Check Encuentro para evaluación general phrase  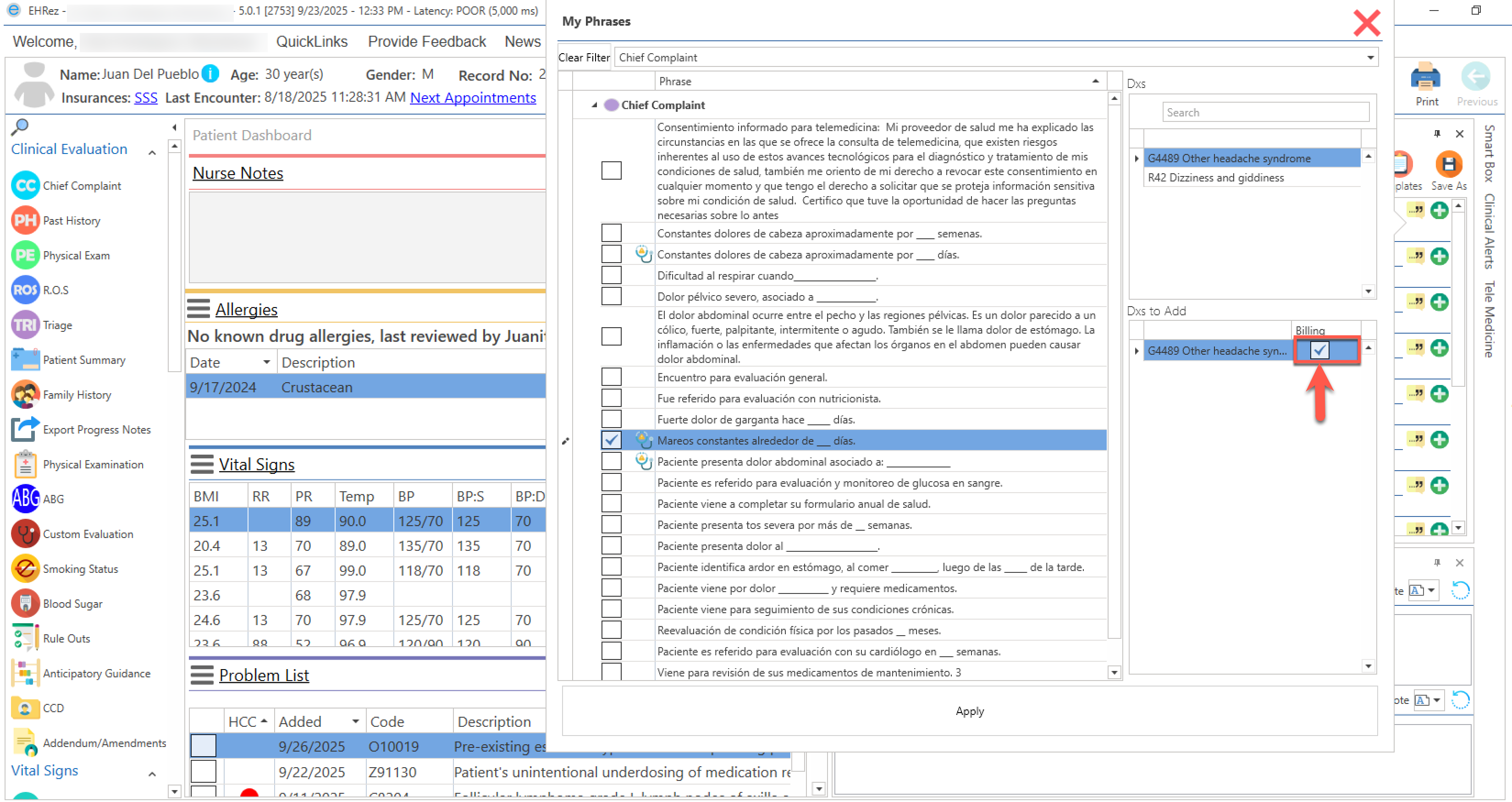coord(611,377)
